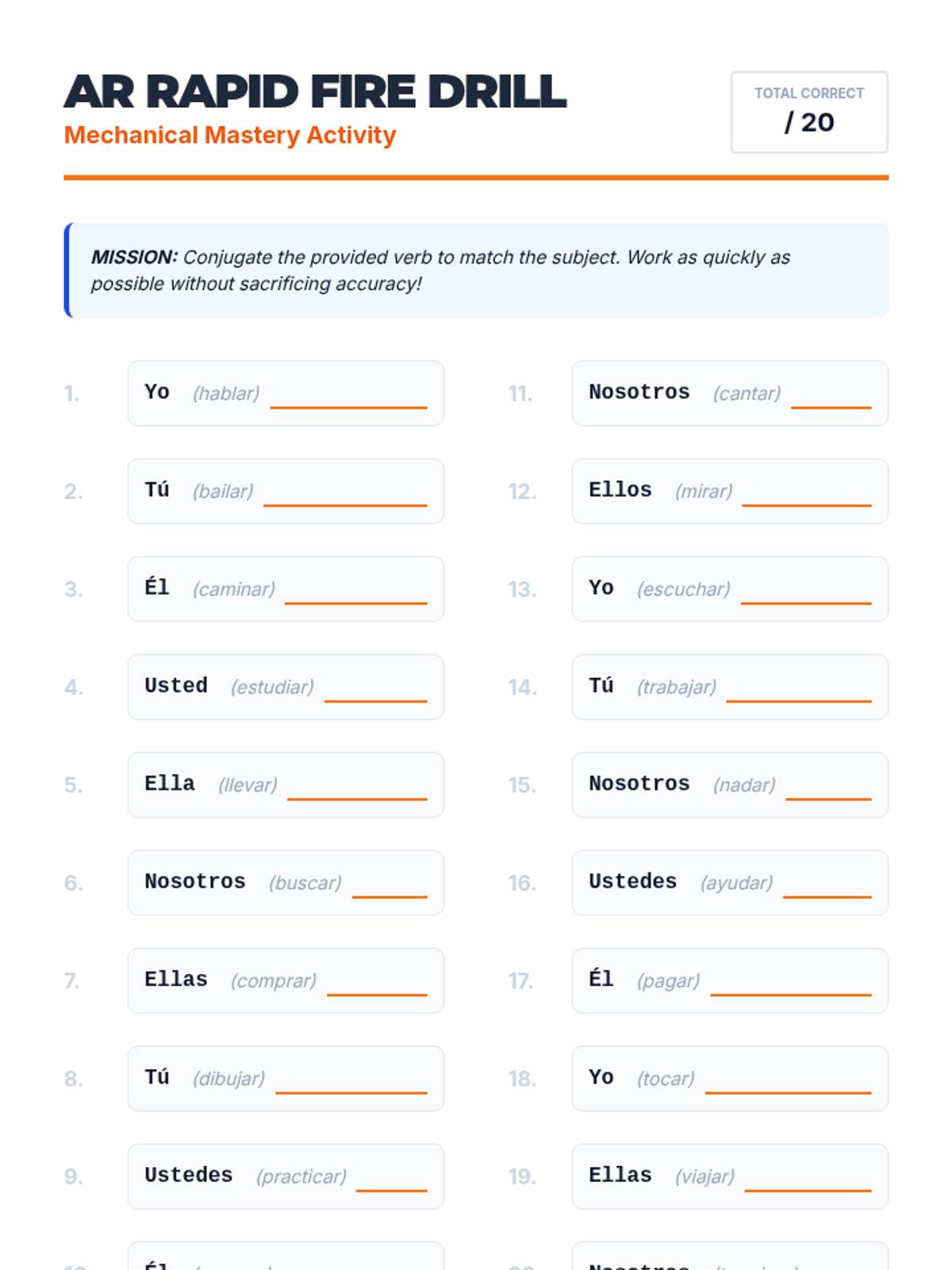Click the Tú (trabajar) answer blank
Screen dimensions: 952x1270
click(x=798, y=689)
